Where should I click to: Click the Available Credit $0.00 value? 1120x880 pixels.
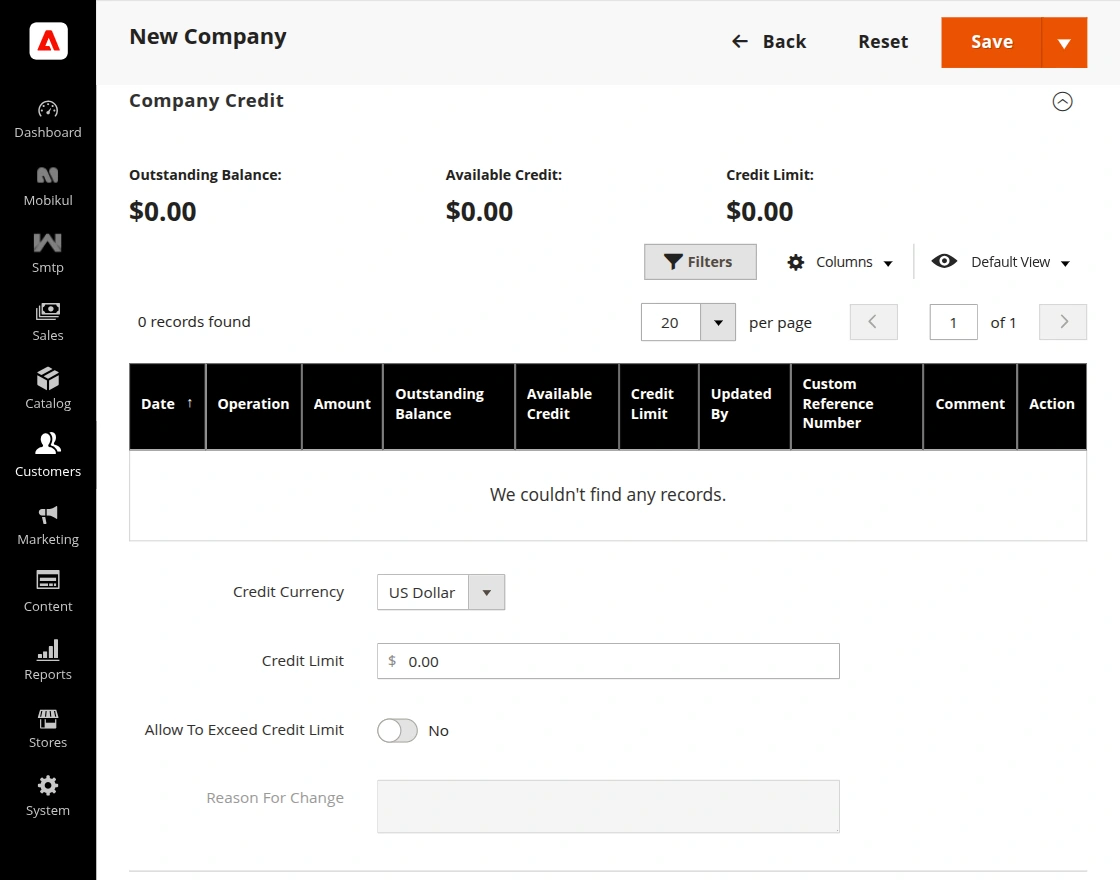479,211
